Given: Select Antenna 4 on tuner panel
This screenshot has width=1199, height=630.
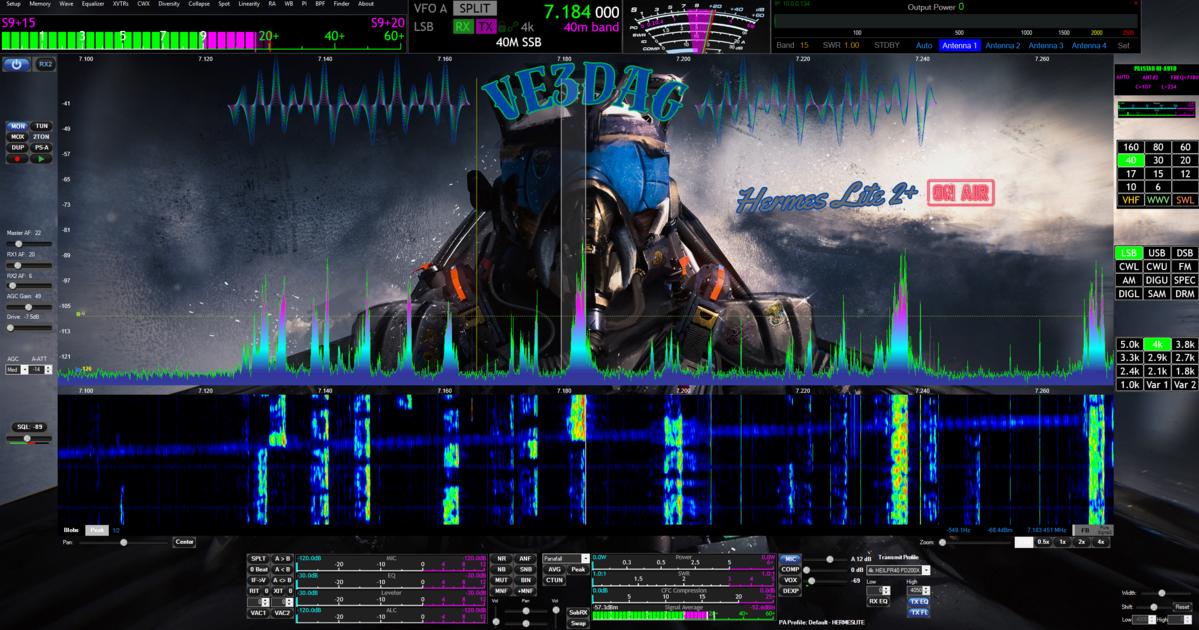Looking at the screenshot, I should 1089,46.
